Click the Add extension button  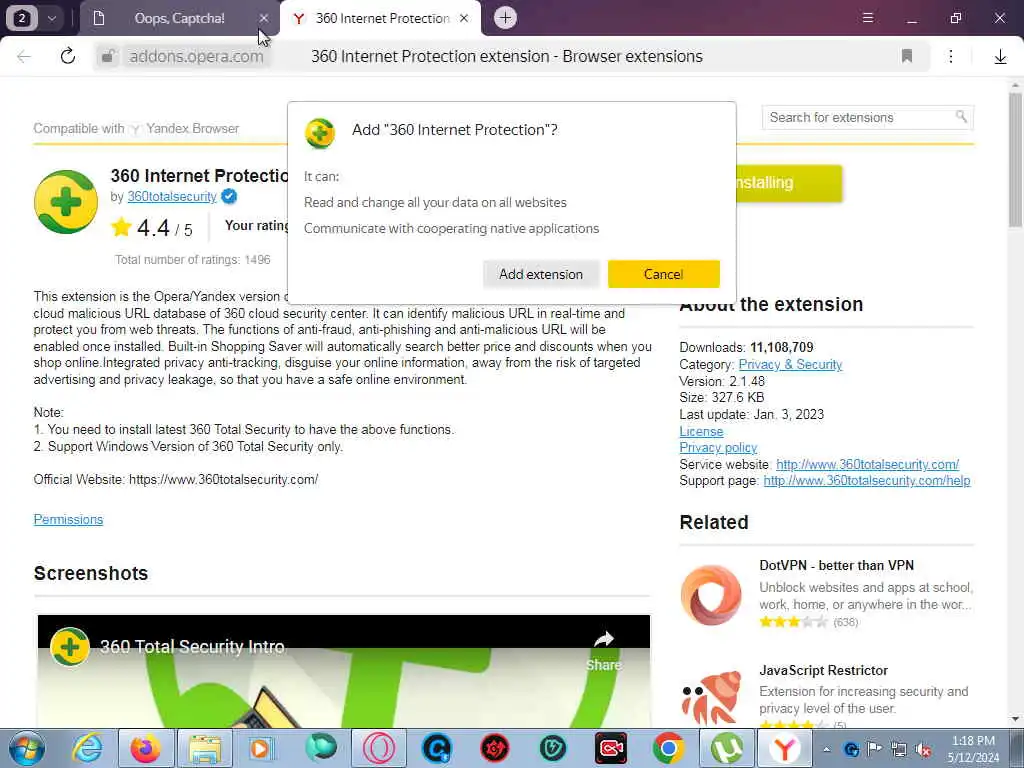tap(541, 274)
